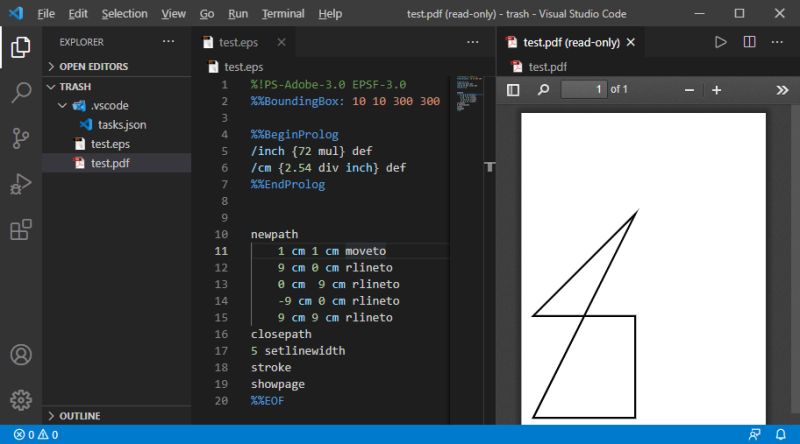The height and width of the screenshot is (444, 800).
Task: Click the %%EndProlog line
Action: pyautogui.click(x=288, y=184)
